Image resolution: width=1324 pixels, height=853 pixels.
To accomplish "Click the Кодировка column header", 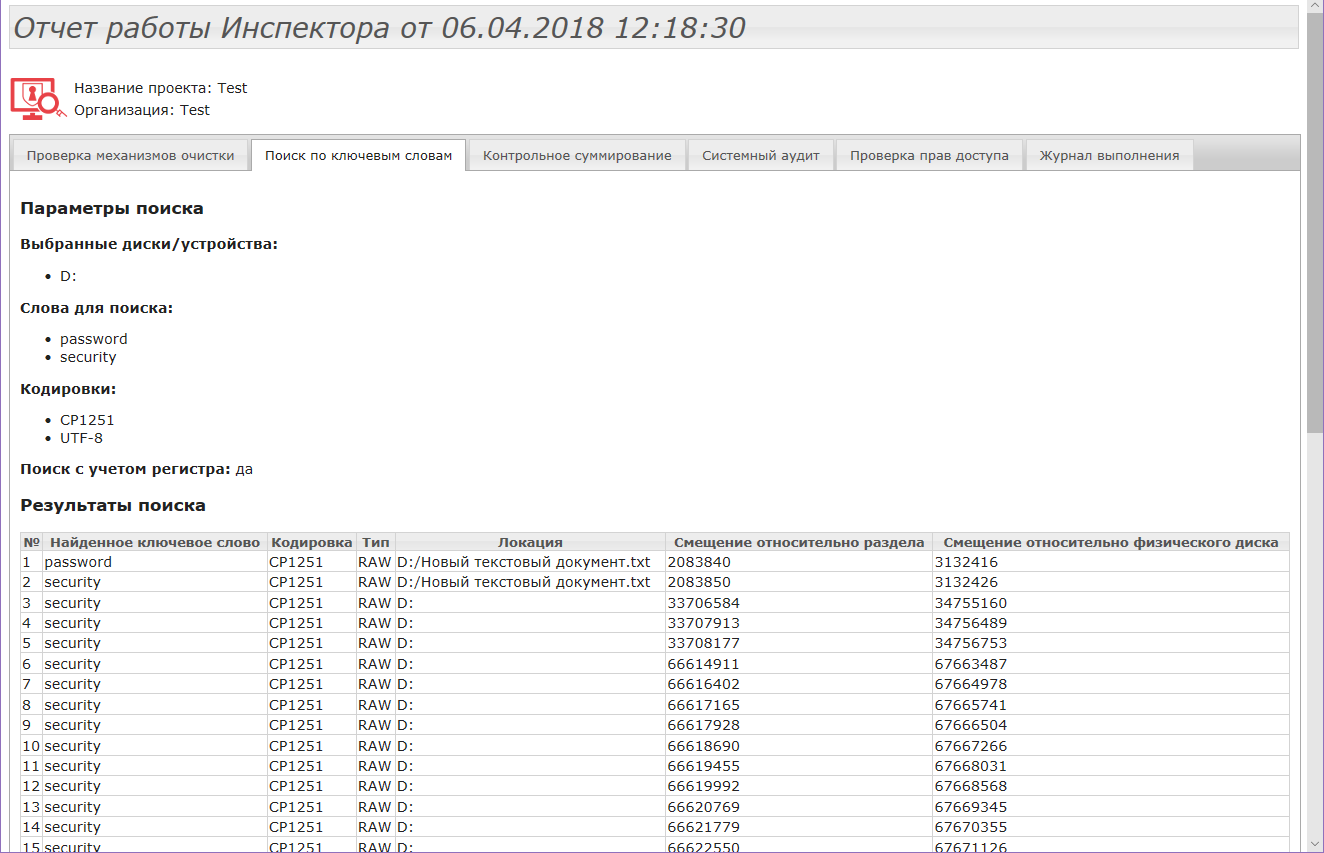I will (311, 542).
